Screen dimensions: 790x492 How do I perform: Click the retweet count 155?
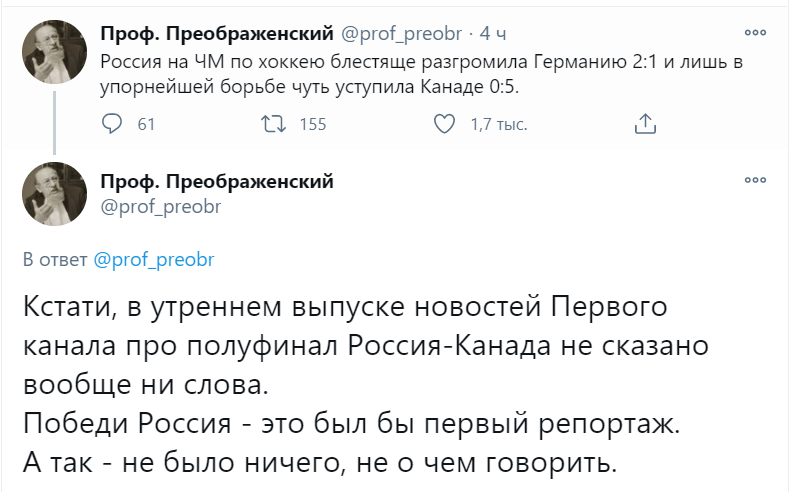click(313, 125)
